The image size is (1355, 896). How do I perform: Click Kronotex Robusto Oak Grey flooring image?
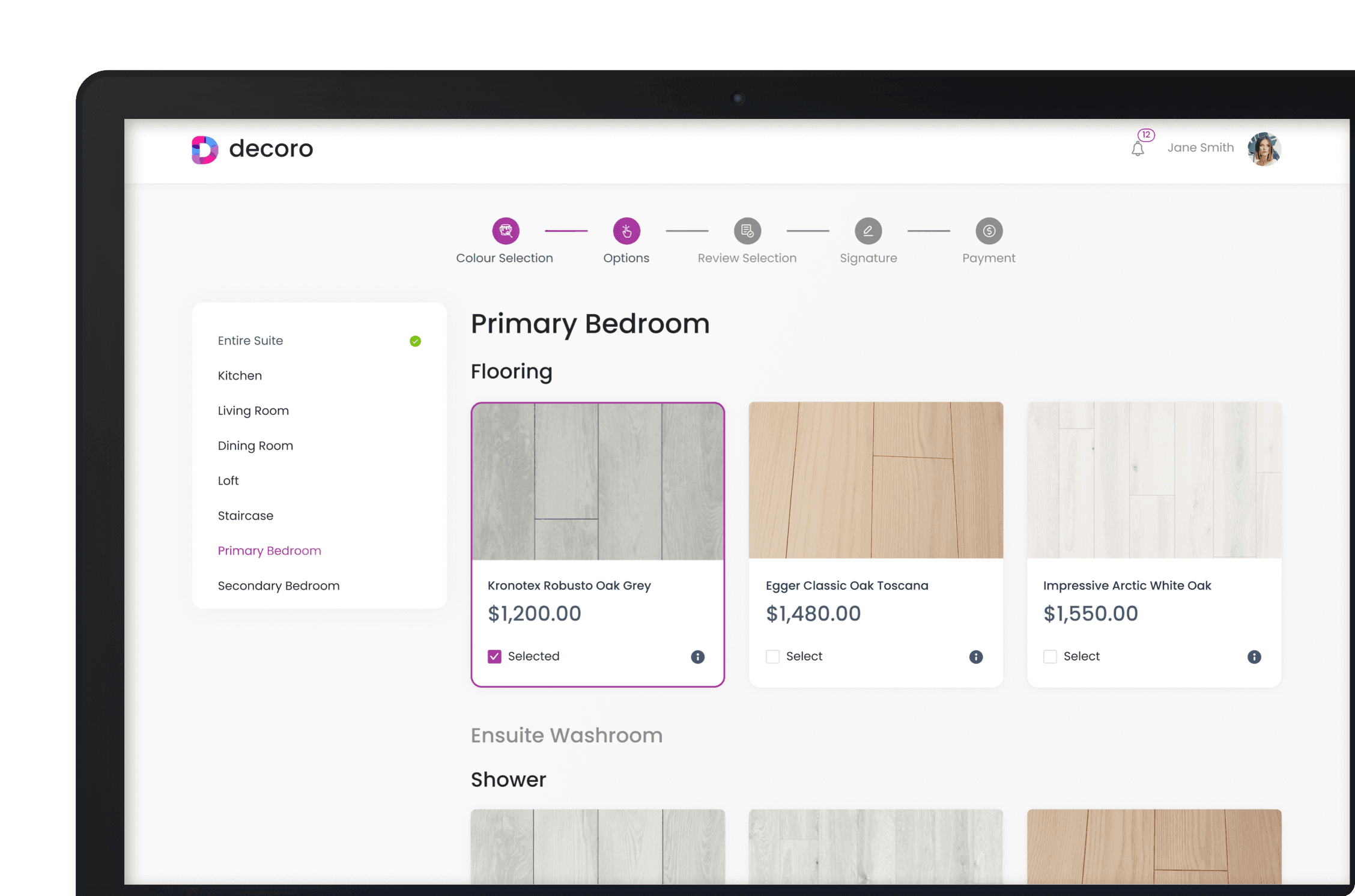[598, 482]
